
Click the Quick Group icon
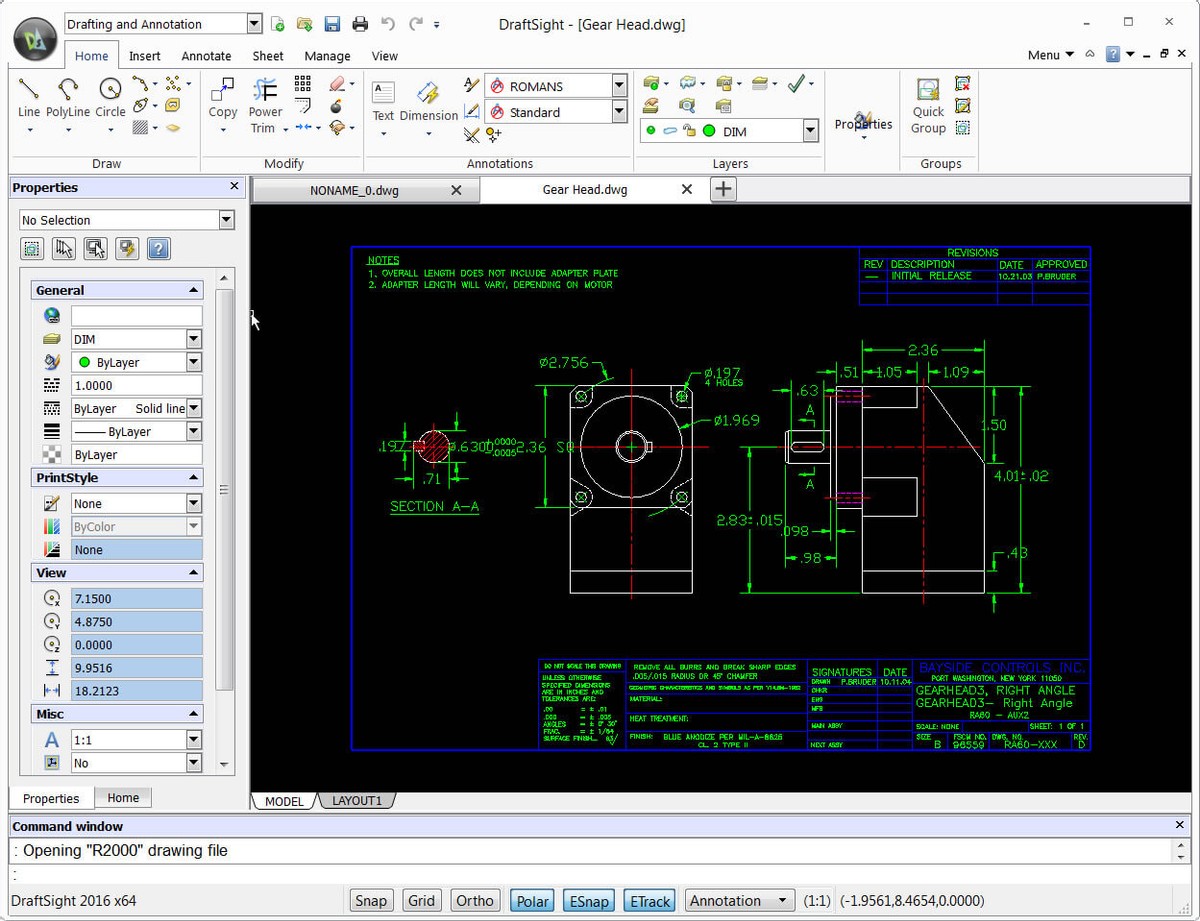click(x=928, y=90)
